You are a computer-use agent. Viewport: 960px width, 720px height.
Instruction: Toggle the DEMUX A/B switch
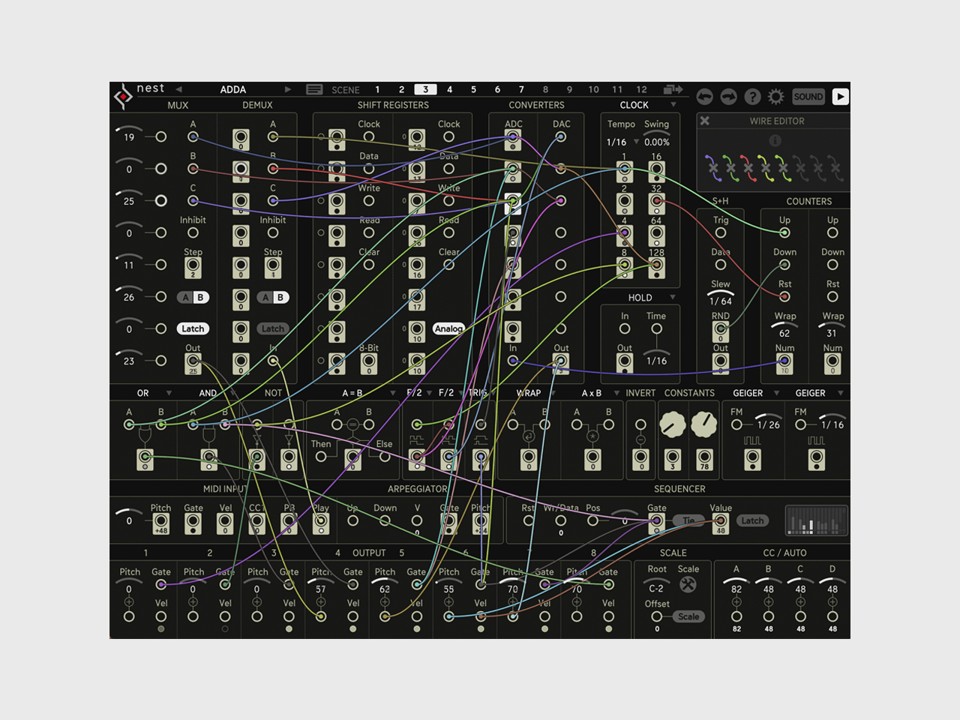(273, 298)
